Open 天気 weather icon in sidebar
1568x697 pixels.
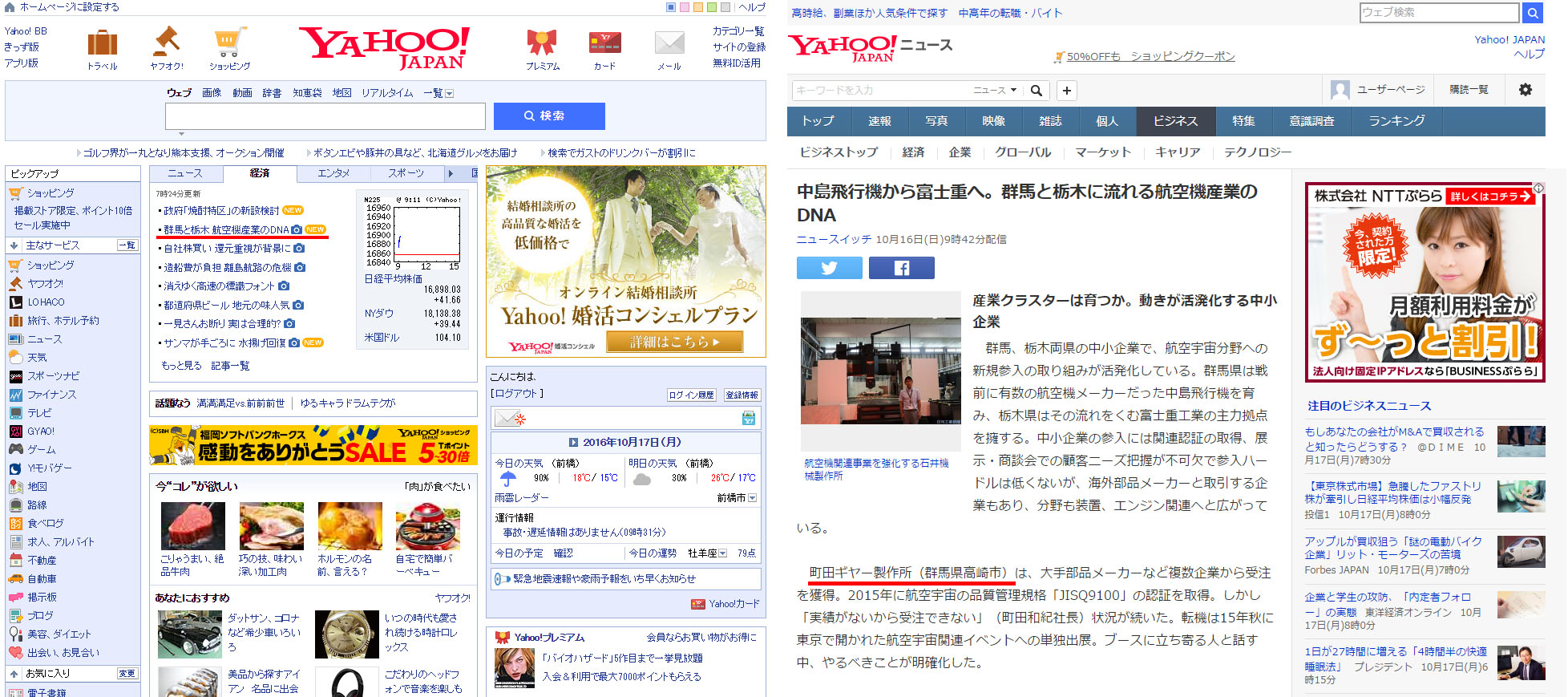click(16, 358)
